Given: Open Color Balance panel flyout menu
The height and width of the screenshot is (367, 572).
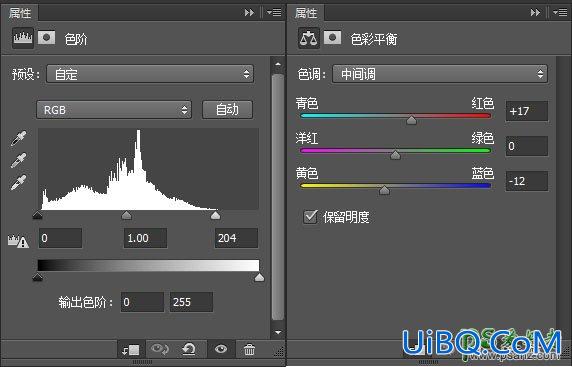Looking at the screenshot, I should [560, 13].
